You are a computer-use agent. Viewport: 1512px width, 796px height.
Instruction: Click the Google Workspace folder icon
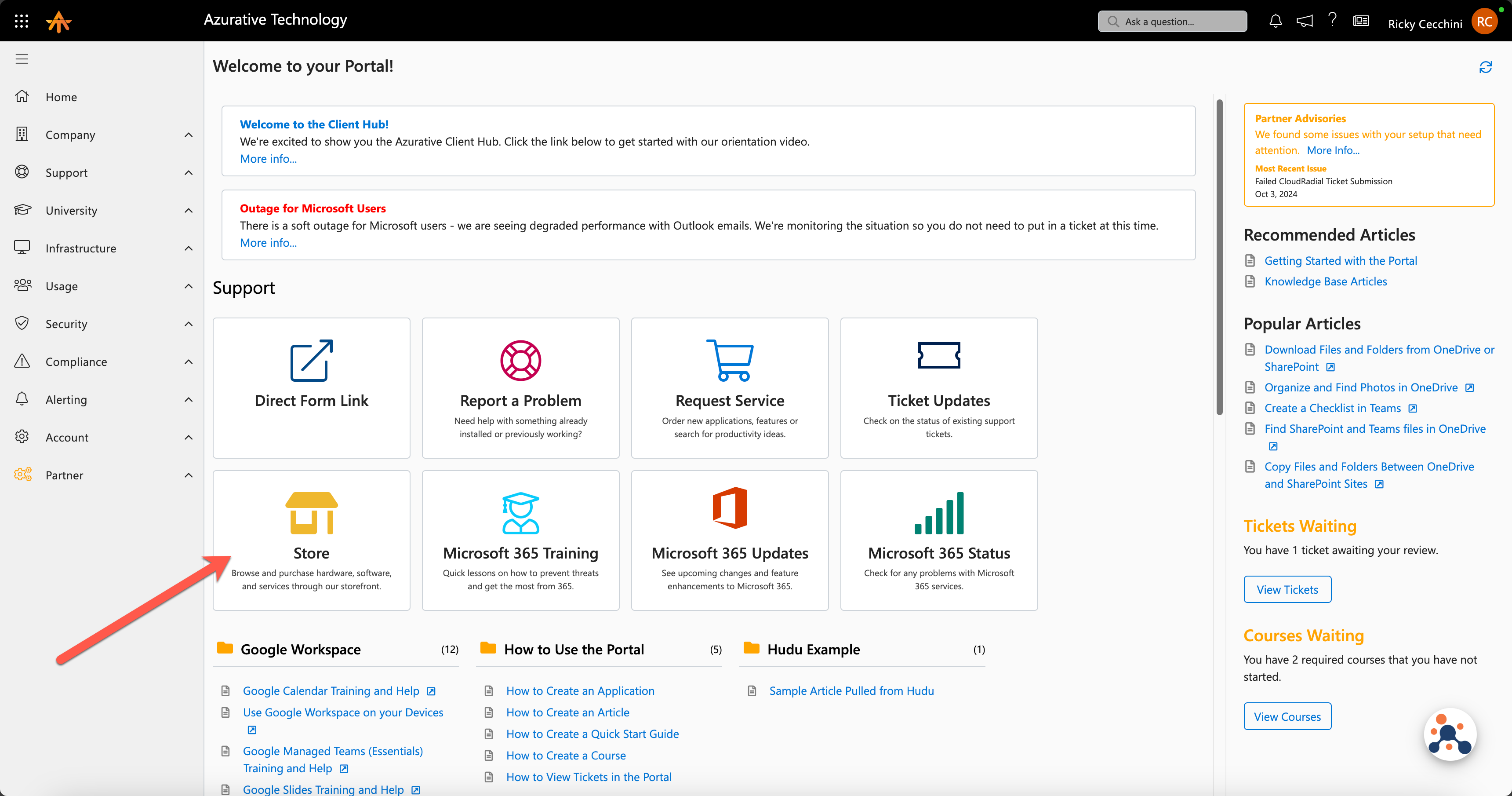tap(225, 648)
